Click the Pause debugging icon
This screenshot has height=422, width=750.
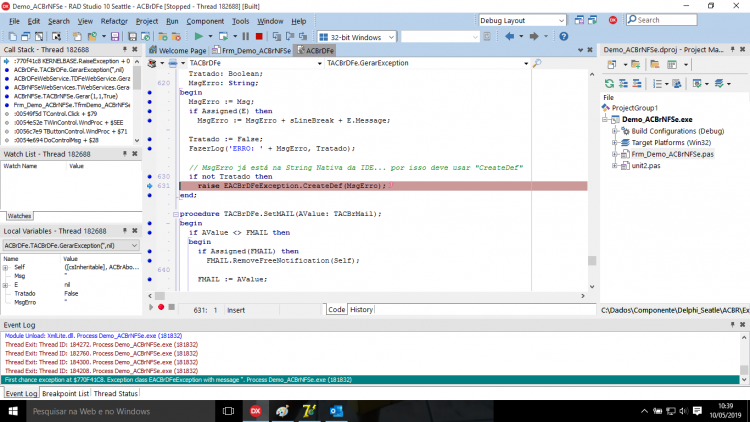pos(246,36)
